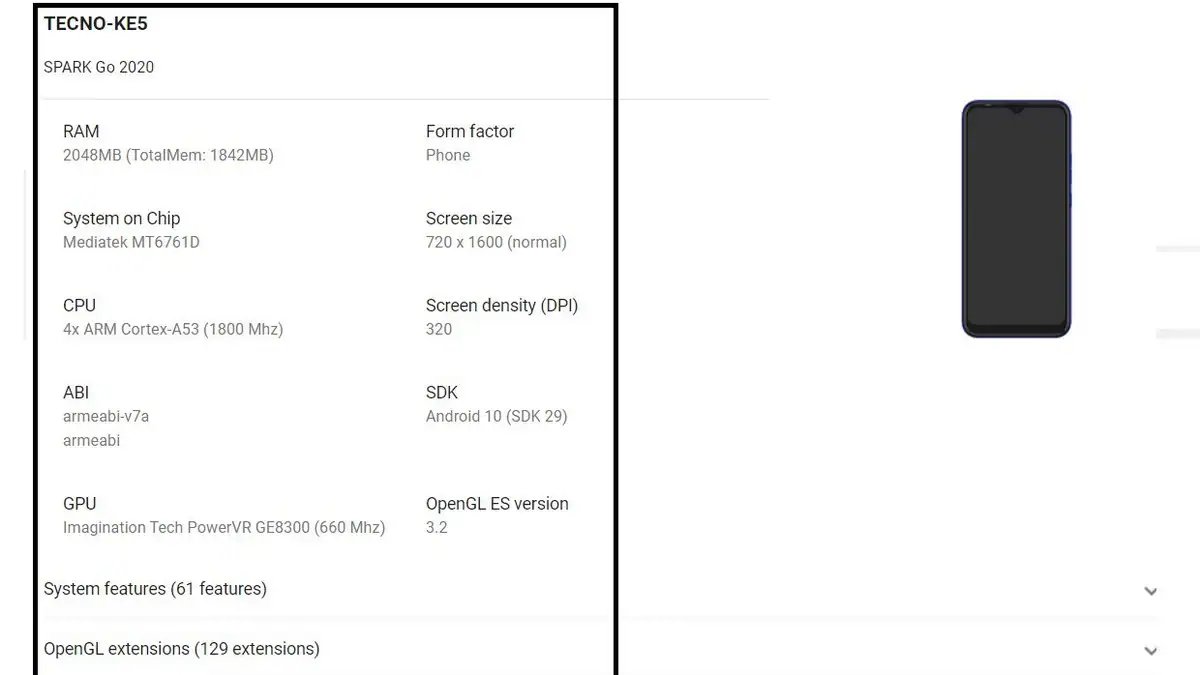This screenshot has width=1200, height=675.
Task: Expand the OpenGL extensions chevron
Action: 1150,651
